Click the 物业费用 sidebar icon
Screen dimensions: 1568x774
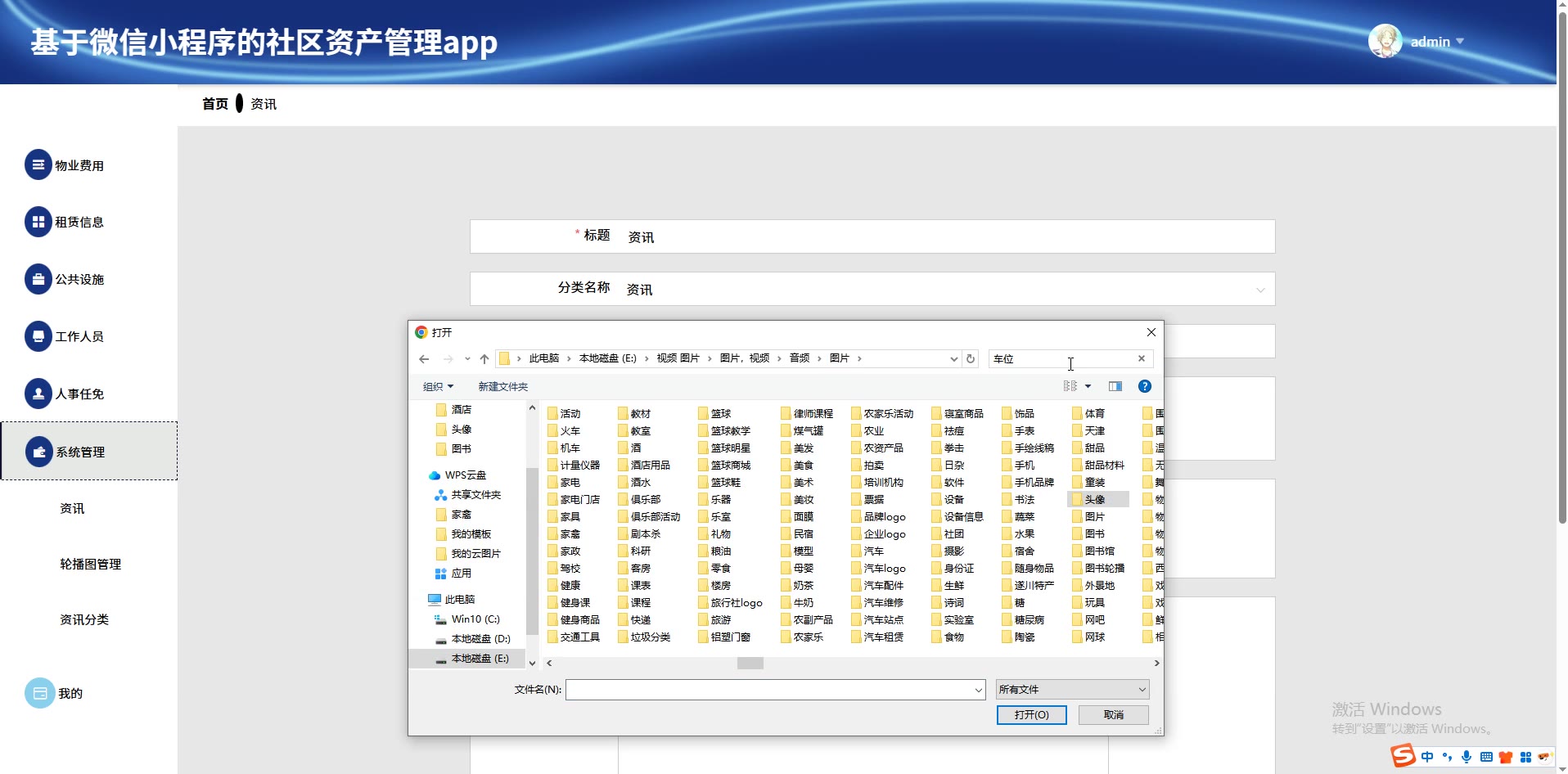pos(38,164)
